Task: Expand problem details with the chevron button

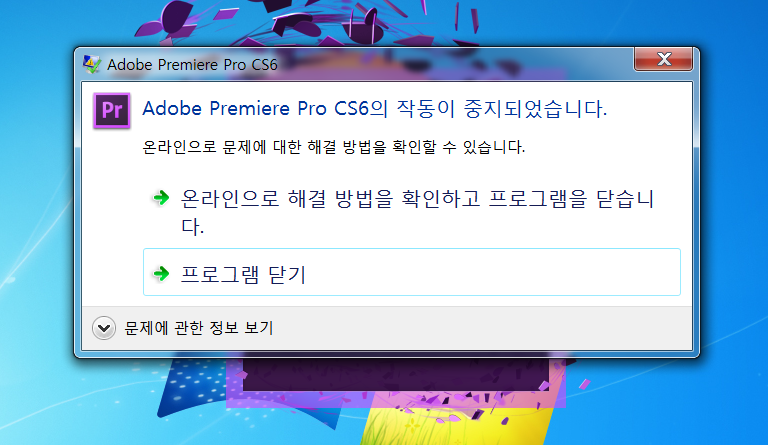Action: click(x=104, y=328)
